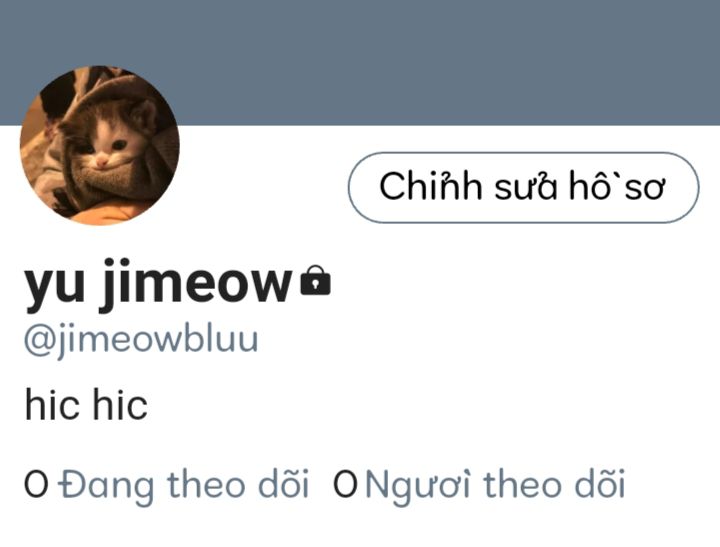Click the username starting with @ symbol
Image resolution: width=720 pixels, height=547 pixels.
tap(141, 342)
